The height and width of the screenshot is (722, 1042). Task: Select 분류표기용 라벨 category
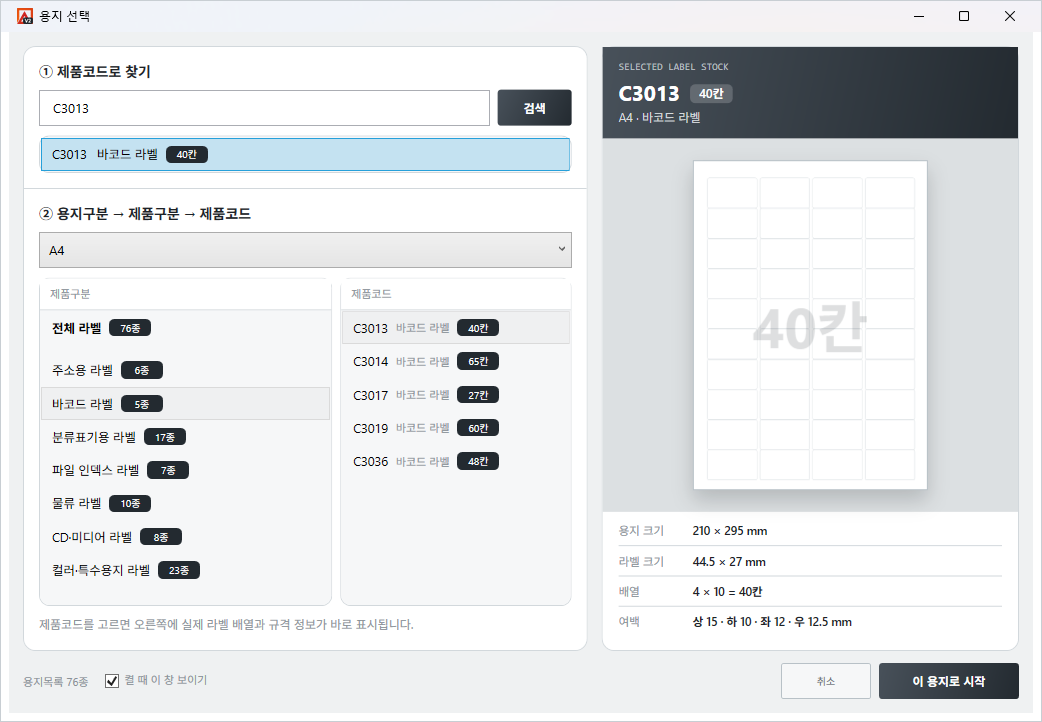point(185,437)
